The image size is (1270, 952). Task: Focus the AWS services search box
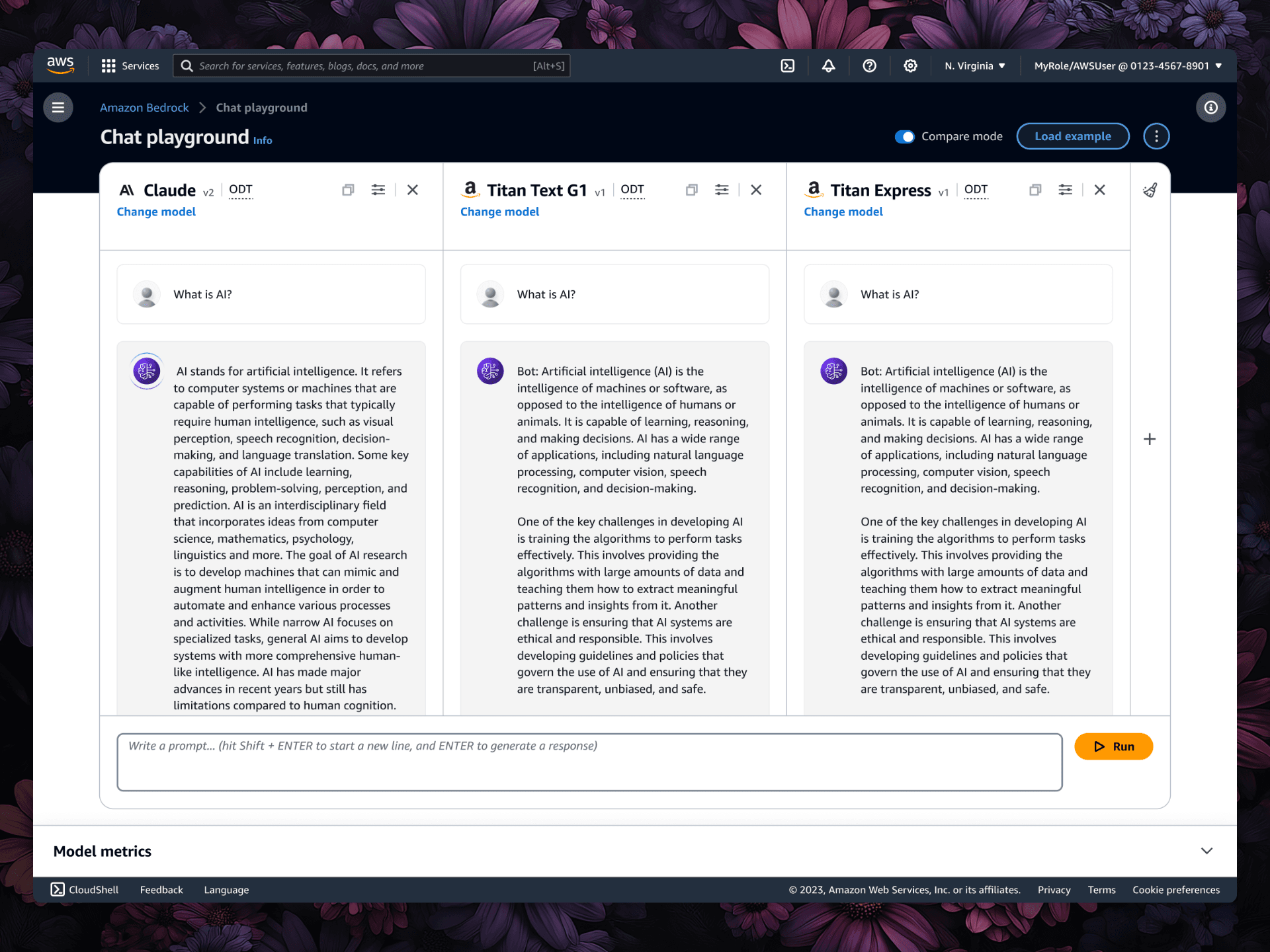[x=371, y=66]
